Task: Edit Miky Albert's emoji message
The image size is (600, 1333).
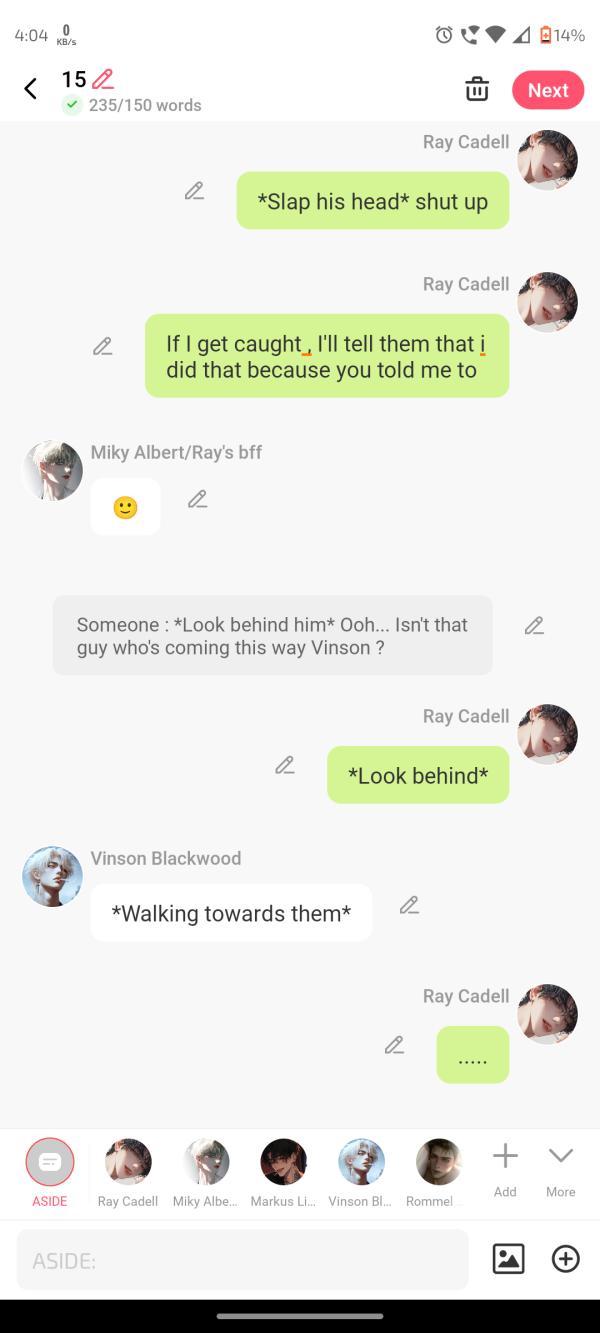Action: [197, 499]
